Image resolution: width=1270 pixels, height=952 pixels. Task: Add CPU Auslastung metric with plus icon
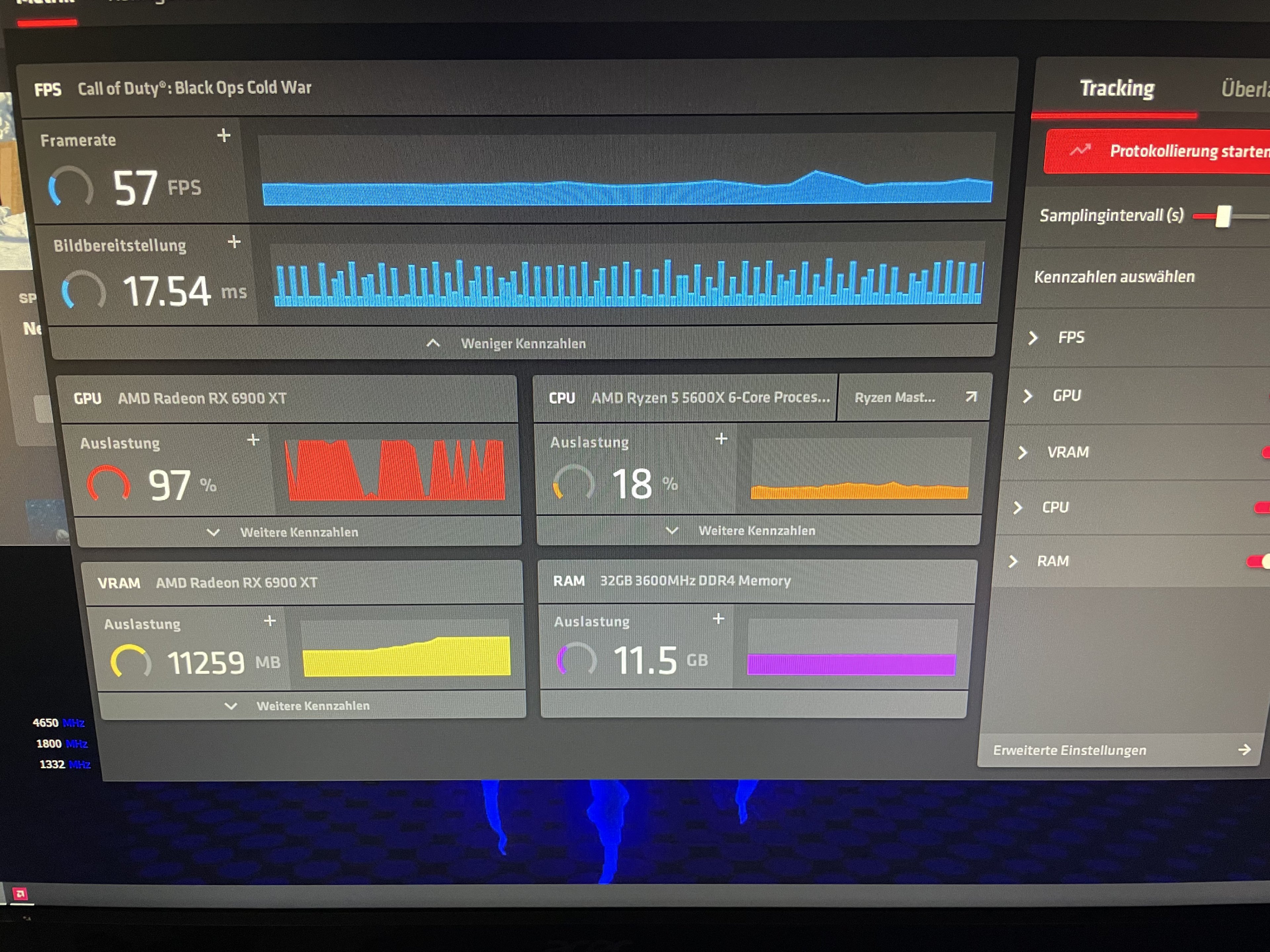pos(721,439)
